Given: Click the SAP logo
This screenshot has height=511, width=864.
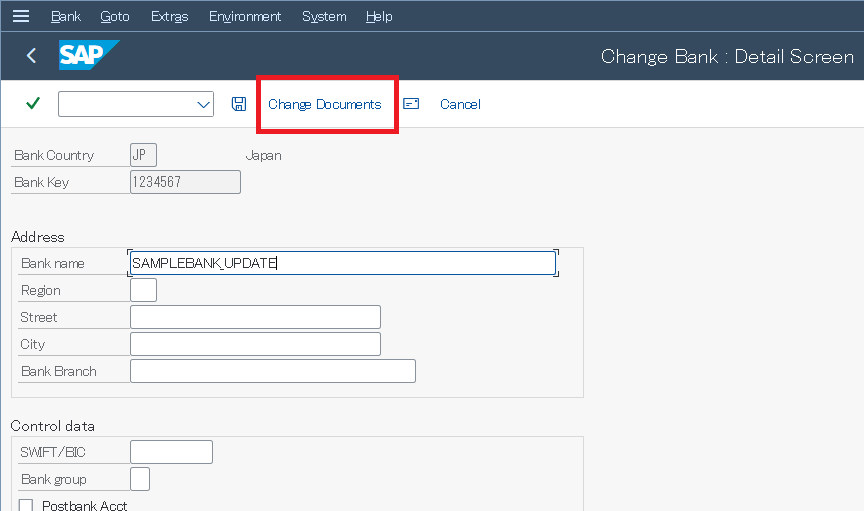Looking at the screenshot, I should [x=89, y=55].
